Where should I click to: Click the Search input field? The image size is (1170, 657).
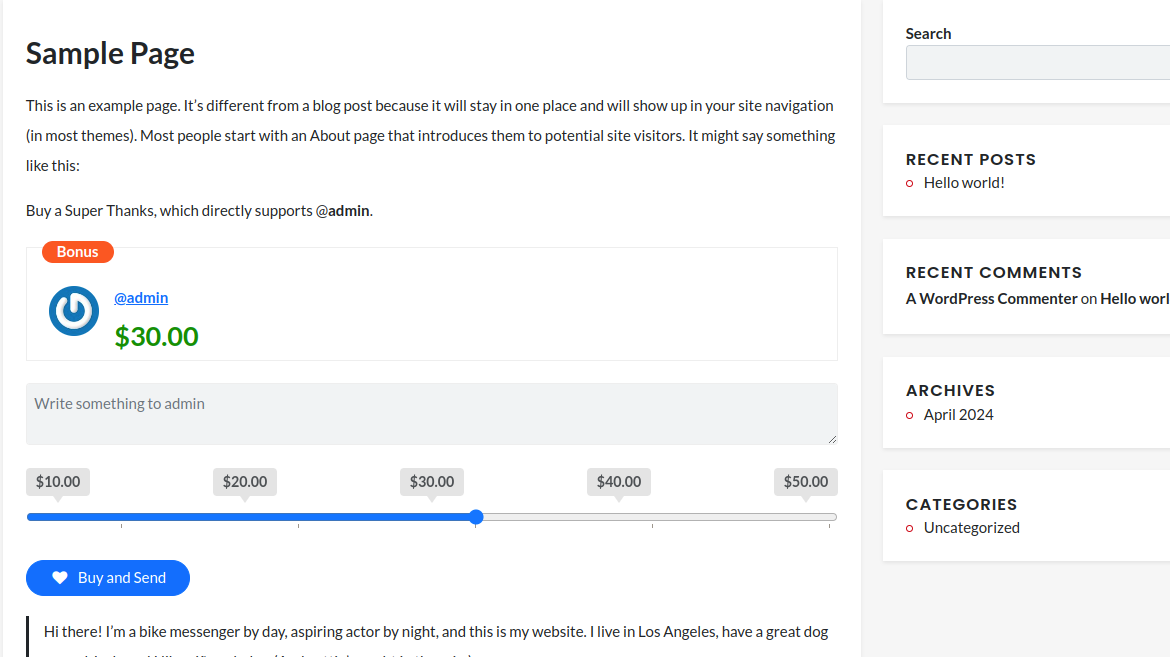(x=1037, y=63)
